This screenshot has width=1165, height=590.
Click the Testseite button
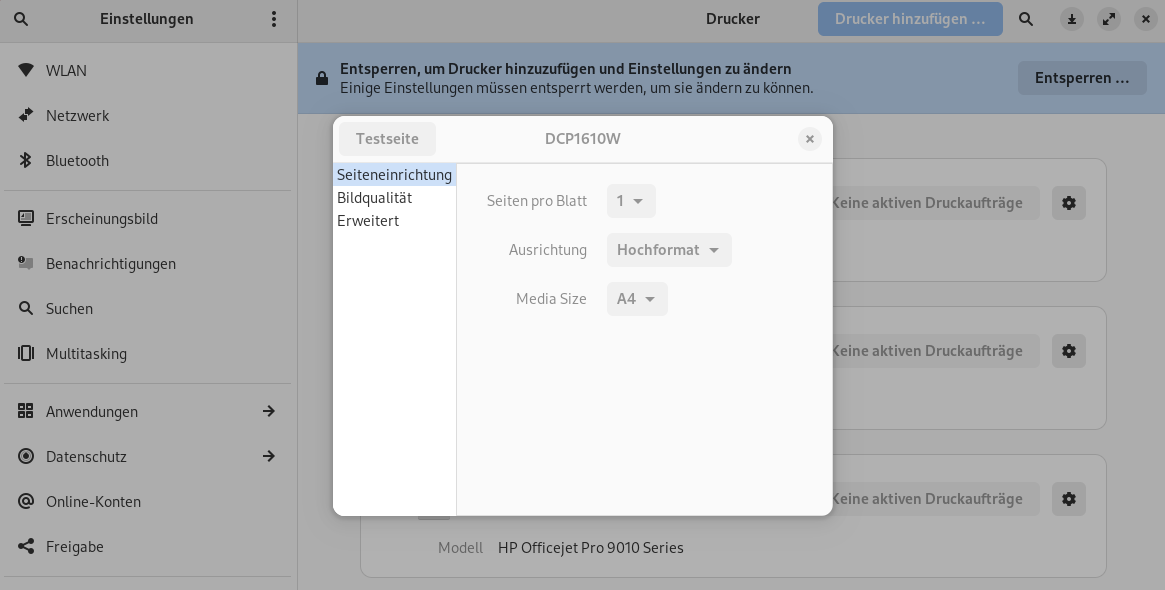(387, 139)
